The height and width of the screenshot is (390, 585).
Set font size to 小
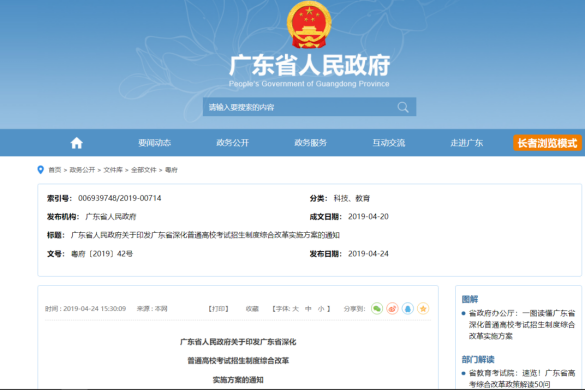321,309
